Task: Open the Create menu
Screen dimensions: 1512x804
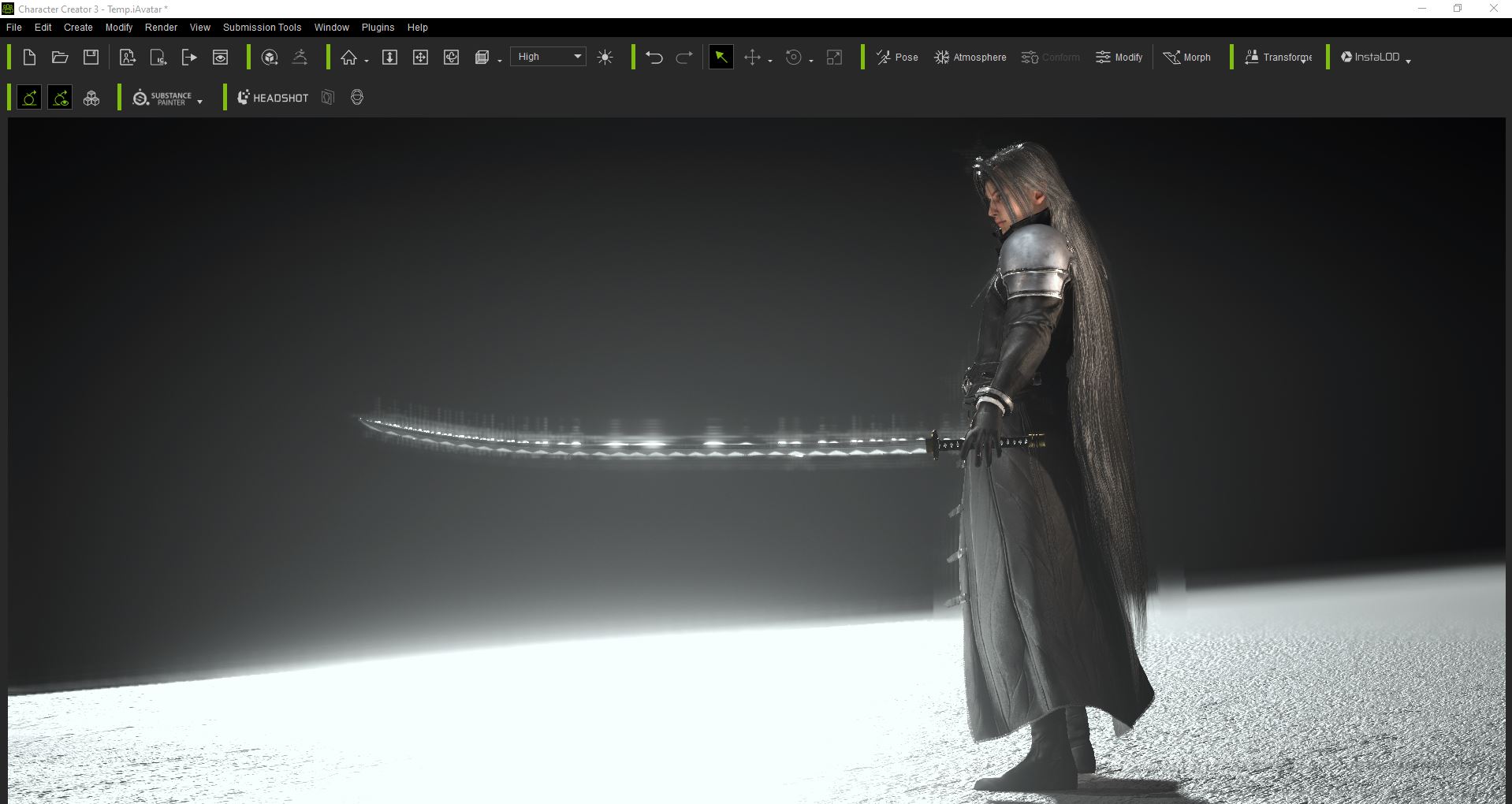Action: (x=78, y=27)
